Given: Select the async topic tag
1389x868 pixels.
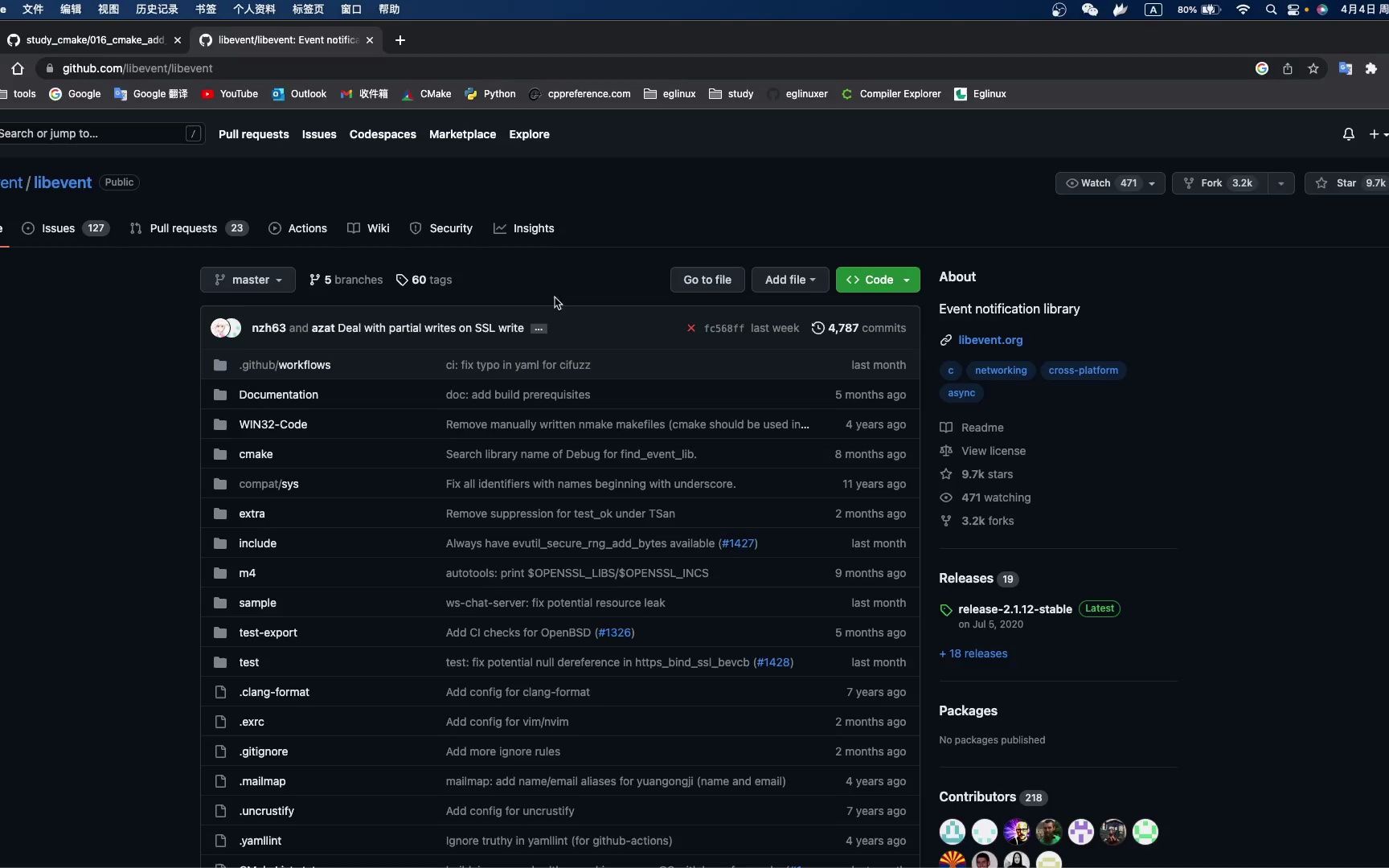Looking at the screenshot, I should 961,393.
